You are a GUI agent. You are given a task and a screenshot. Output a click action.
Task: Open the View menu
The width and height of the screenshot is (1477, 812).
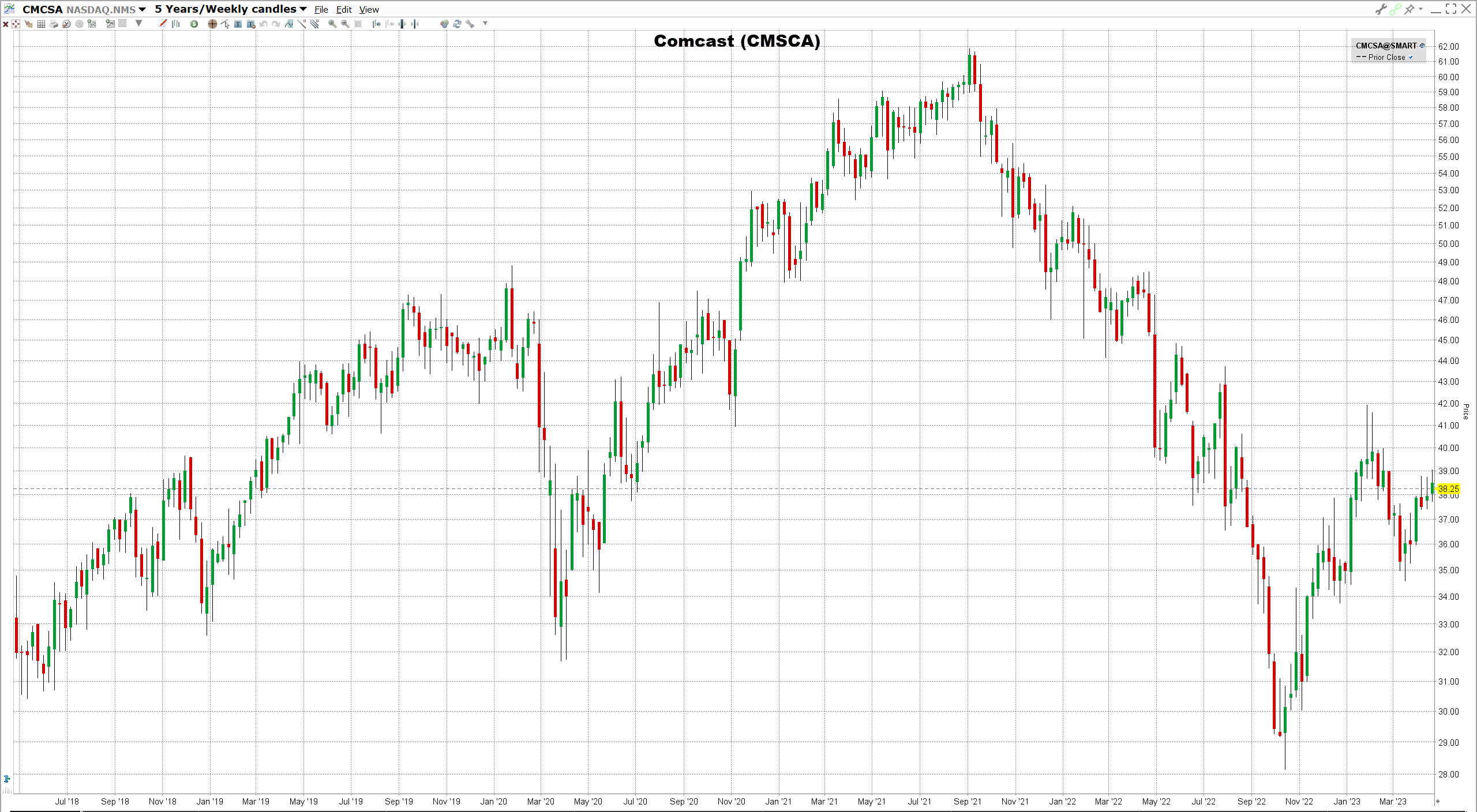(369, 10)
